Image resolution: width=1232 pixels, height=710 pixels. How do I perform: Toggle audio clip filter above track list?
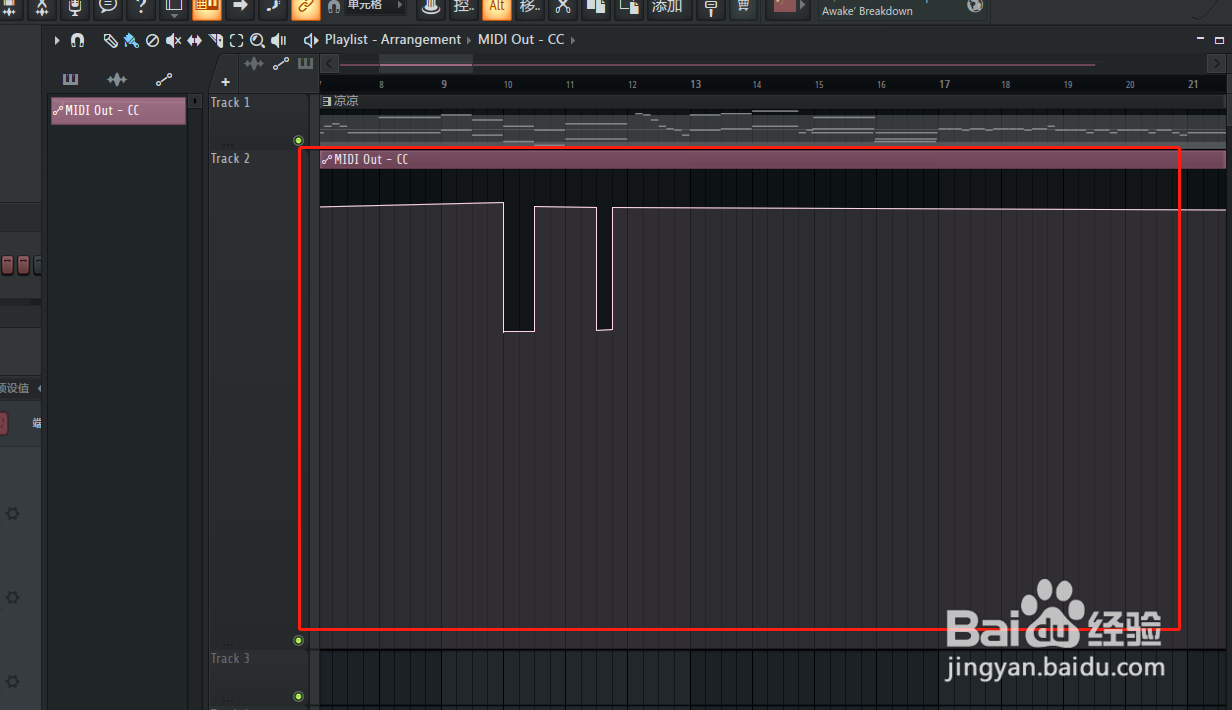(255, 64)
